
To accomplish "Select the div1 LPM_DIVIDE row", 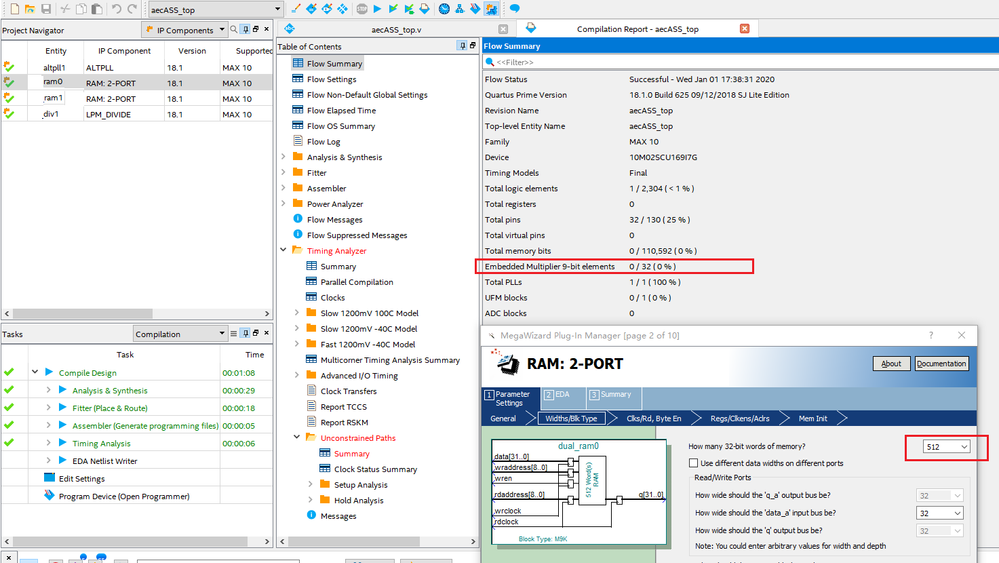I will coord(137,115).
